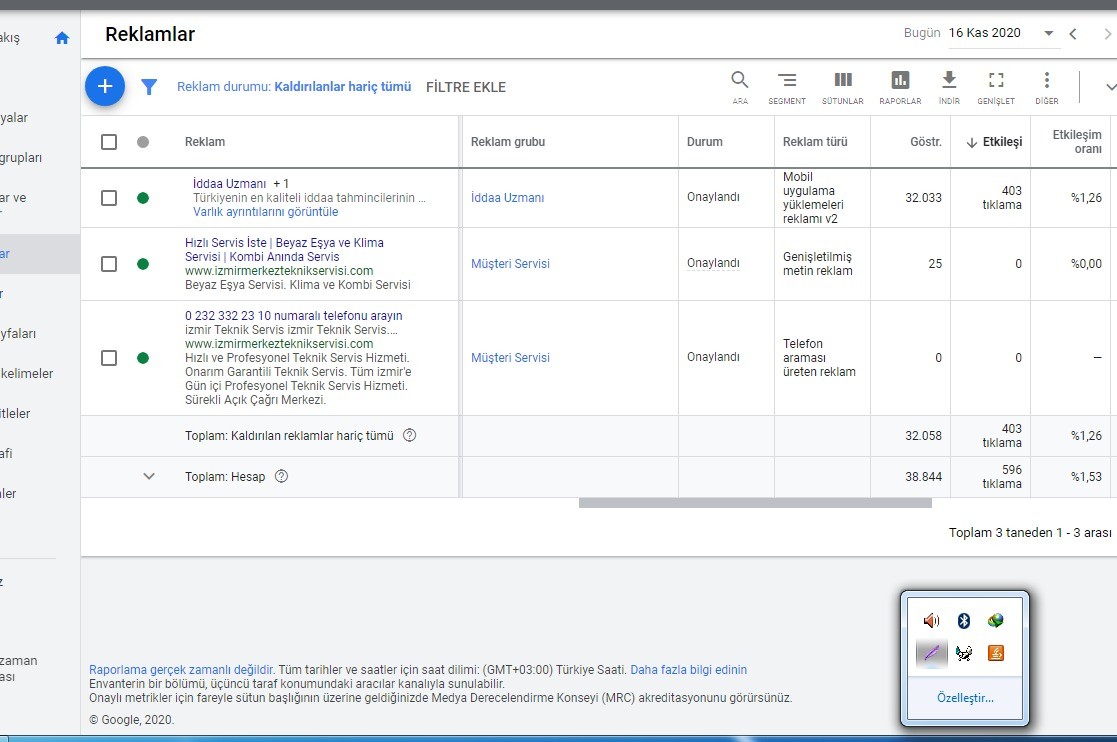Viewport: 1117px width, 742px height.
Task: Select the 'akış' sidebar item
Action: [x=10, y=38]
